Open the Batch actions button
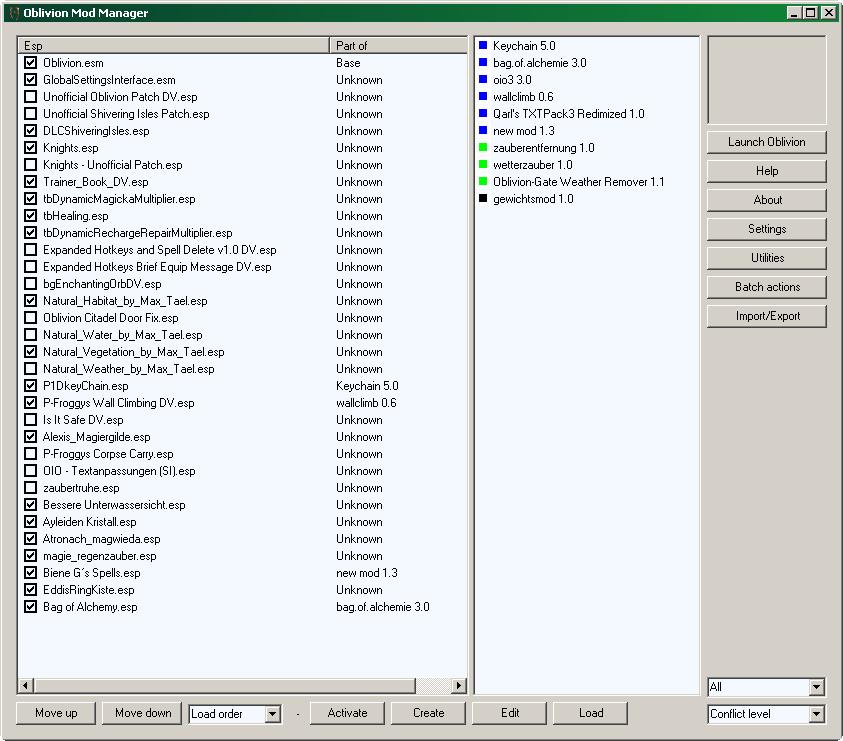The image size is (843, 741). tap(767, 287)
